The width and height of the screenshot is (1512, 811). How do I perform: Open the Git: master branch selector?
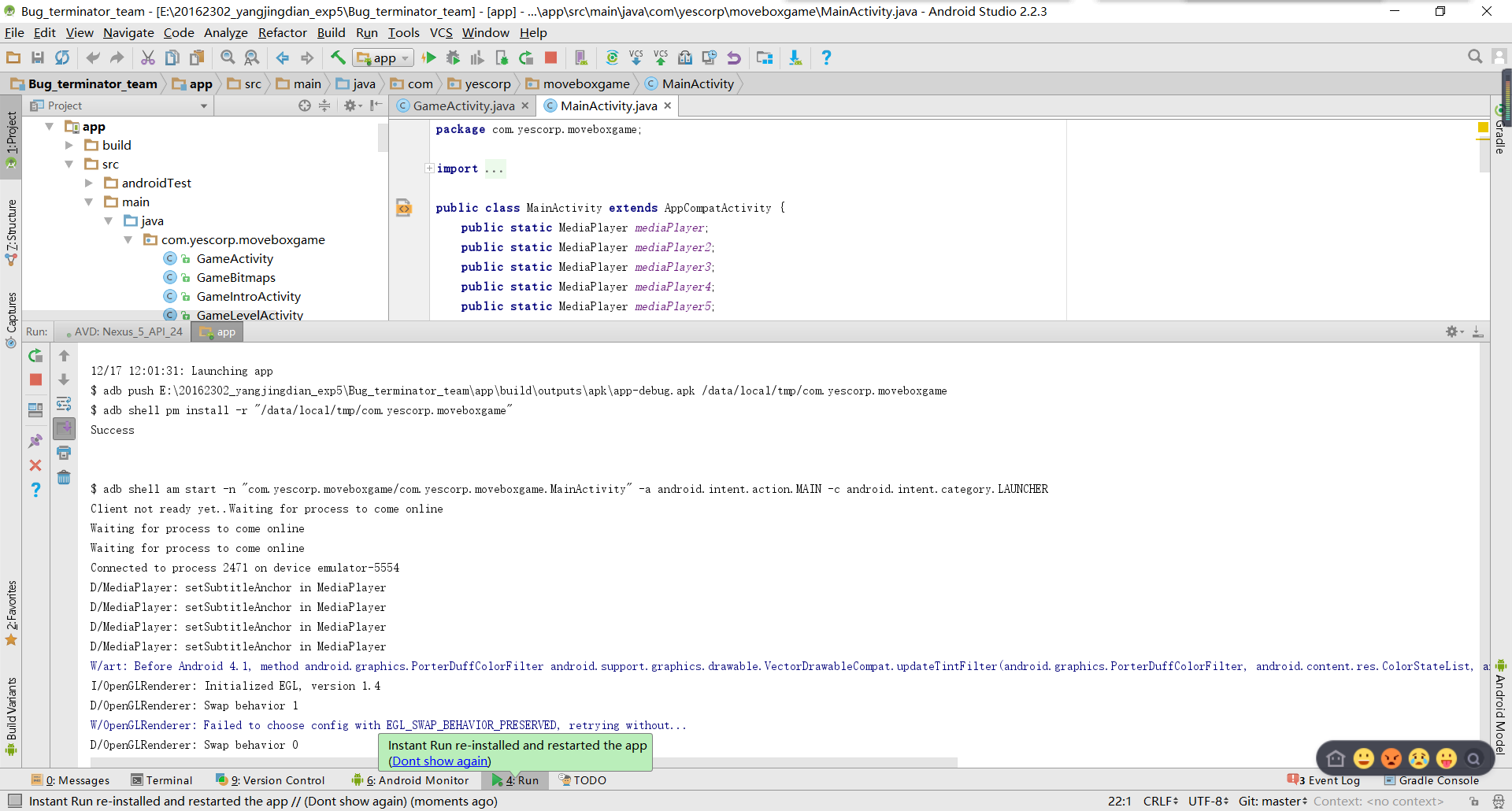1273,801
